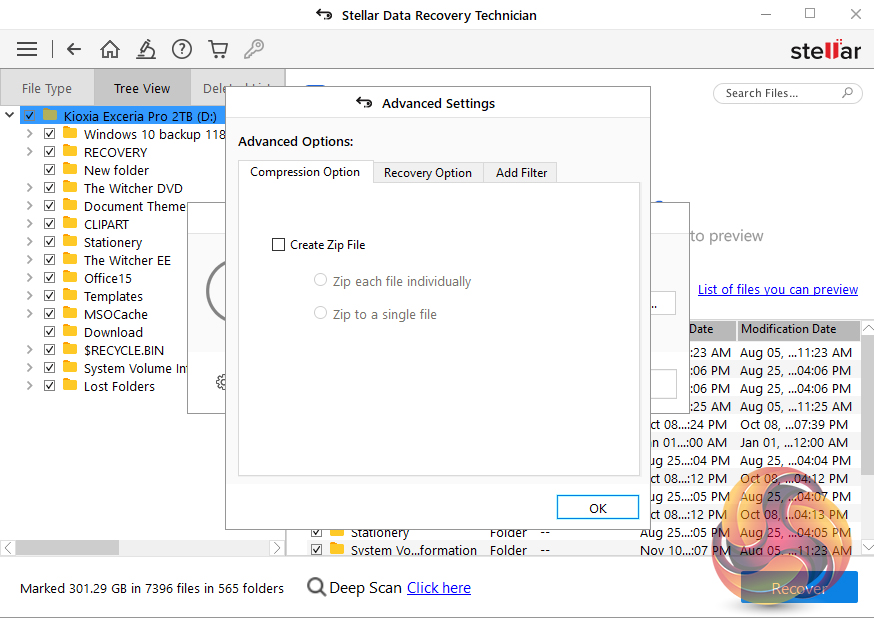Expand The Witcher EE folder node

tap(30, 260)
